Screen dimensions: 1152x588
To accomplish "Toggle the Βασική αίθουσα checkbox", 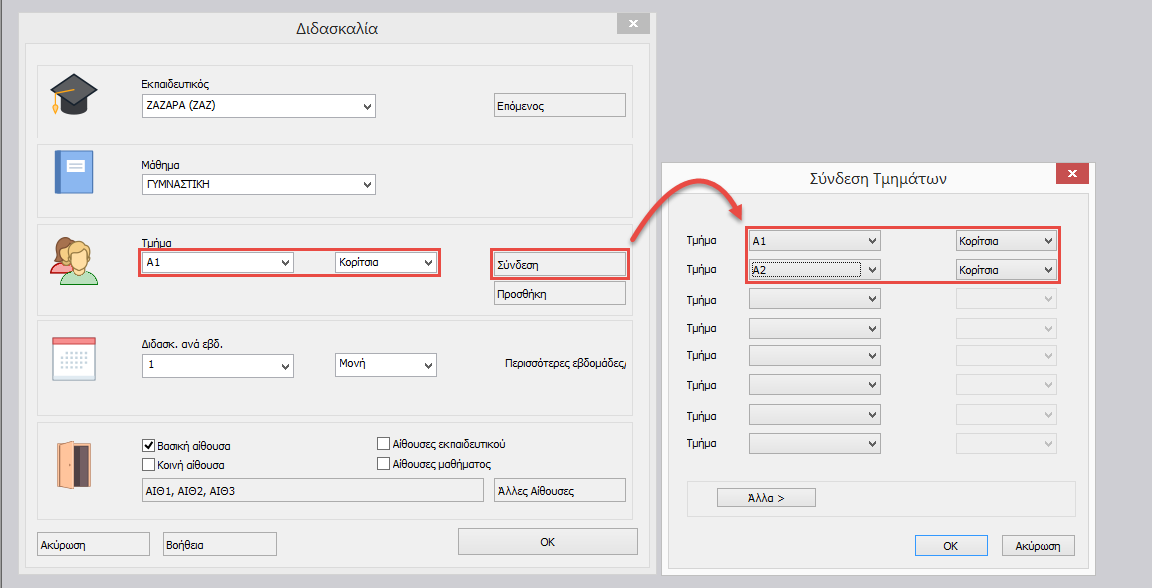I will [x=149, y=446].
